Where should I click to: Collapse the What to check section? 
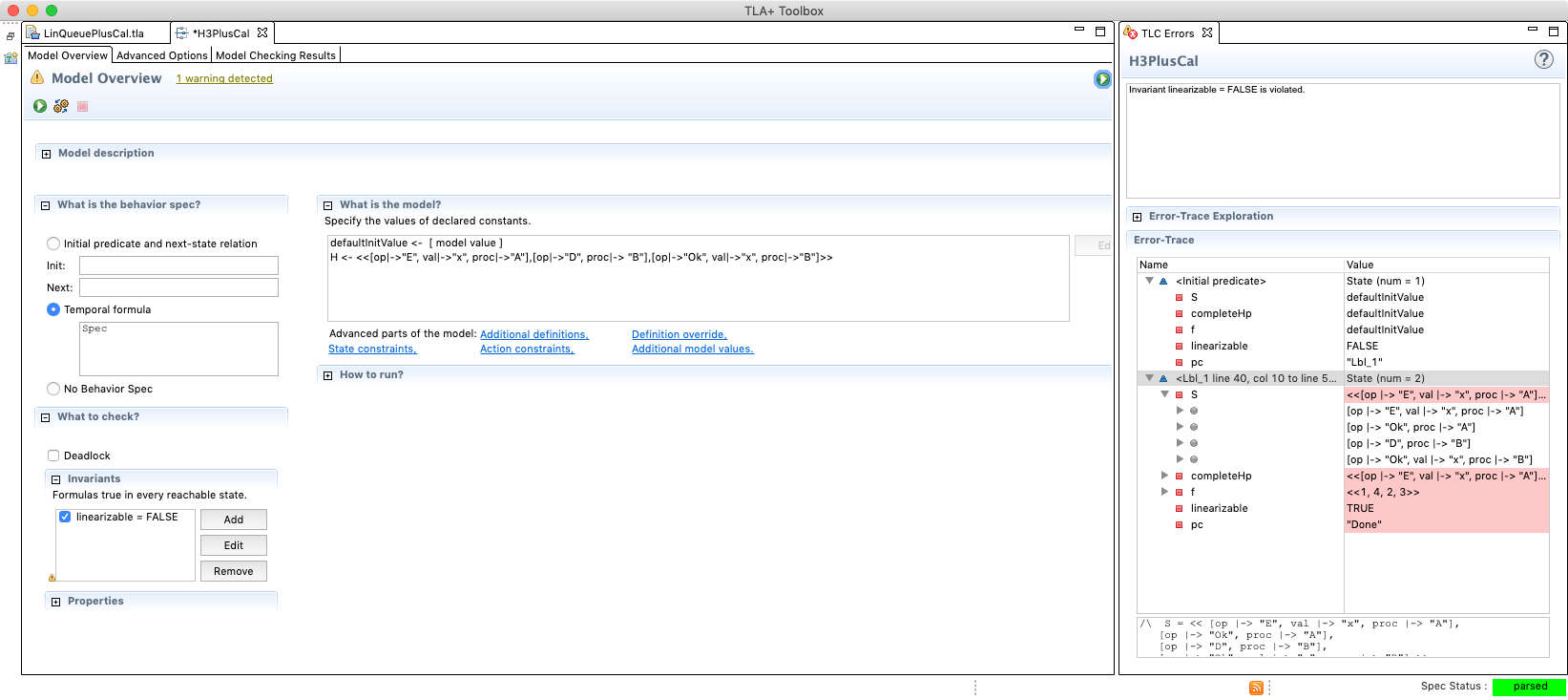tap(45, 417)
